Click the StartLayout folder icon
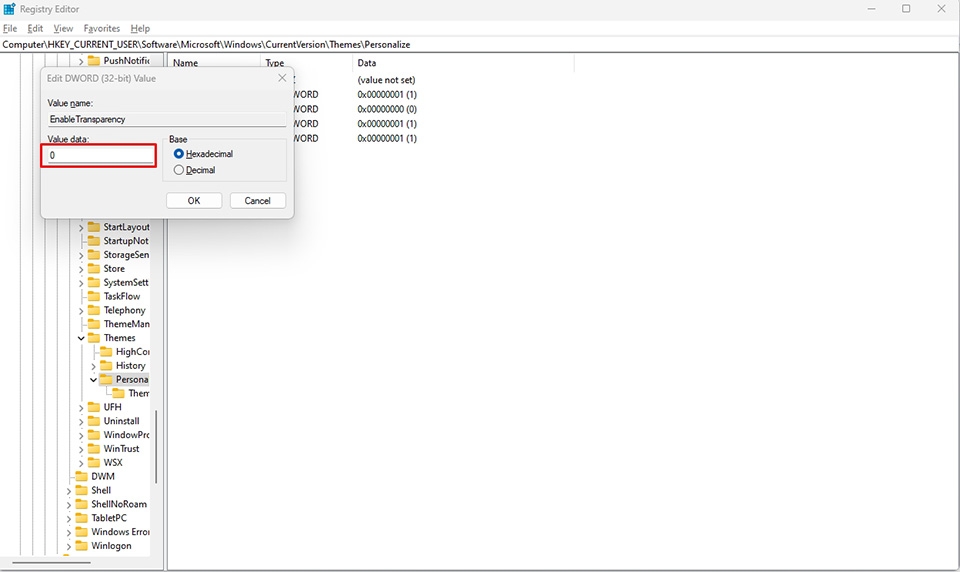 pyautogui.click(x=94, y=227)
